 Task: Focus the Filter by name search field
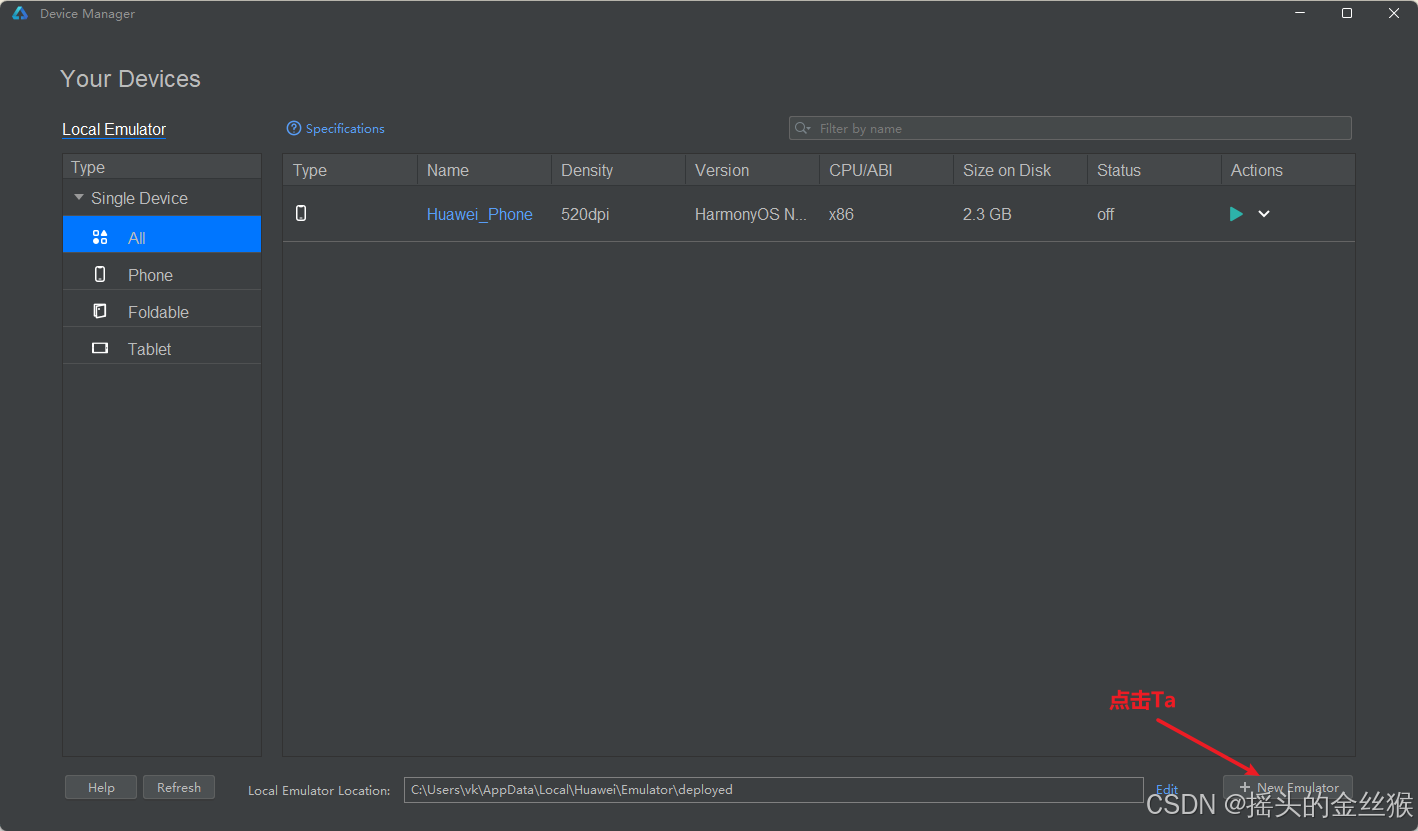(x=1070, y=128)
